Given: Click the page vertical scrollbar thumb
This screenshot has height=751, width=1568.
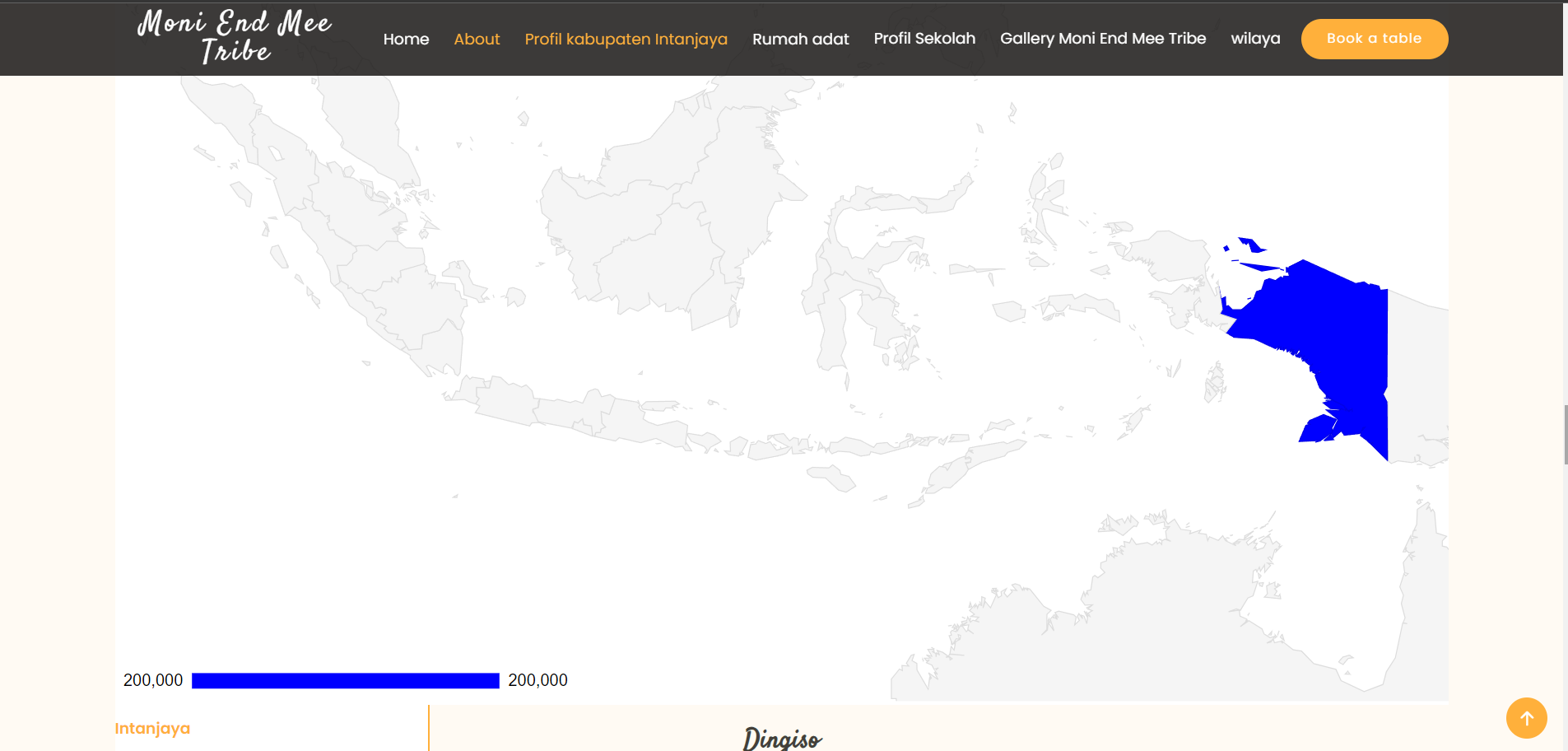Looking at the screenshot, I should (x=1565, y=435).
